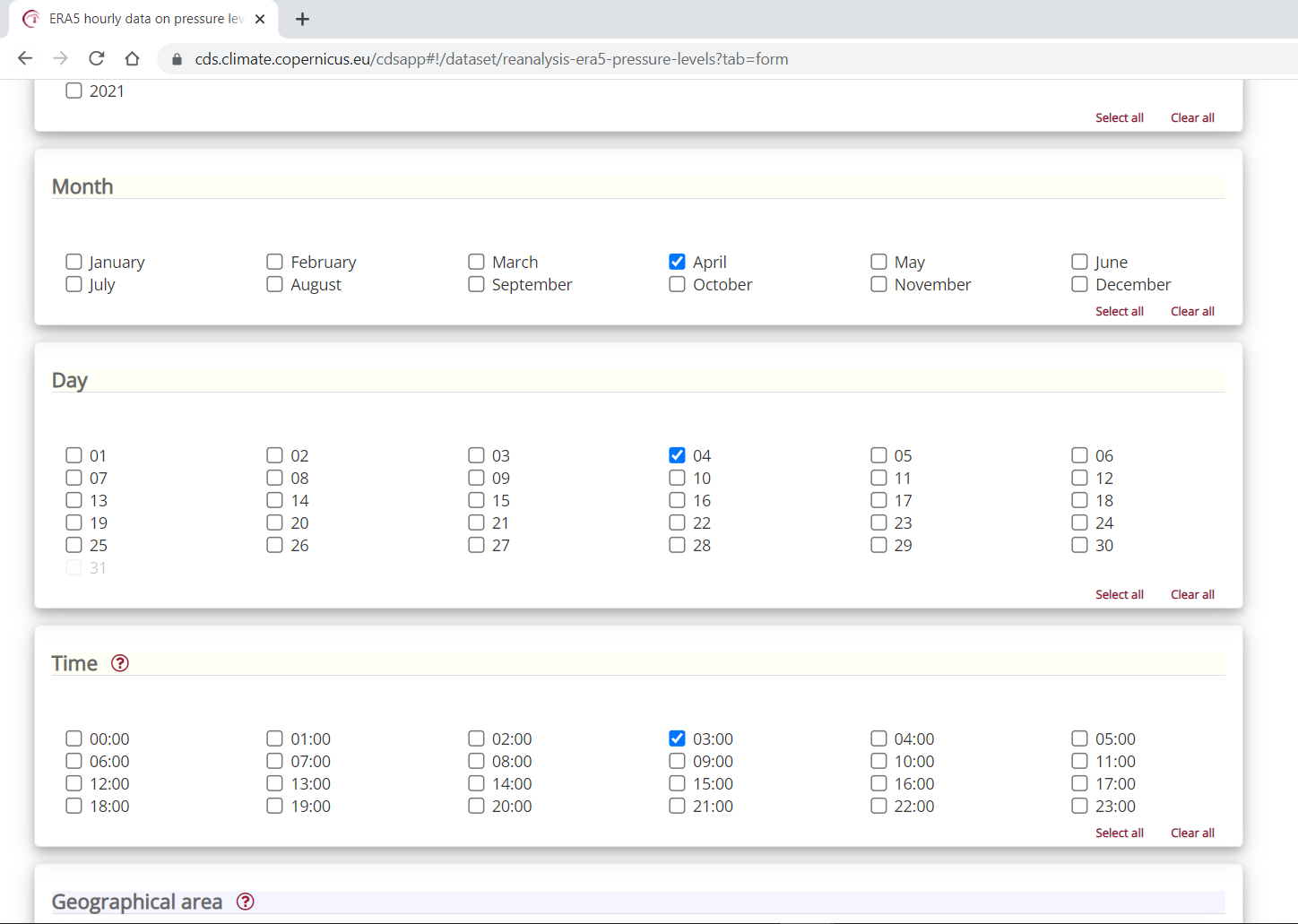Enable day 20 checkbox
Screen dimensions: 1298x924
click(274, 522)
